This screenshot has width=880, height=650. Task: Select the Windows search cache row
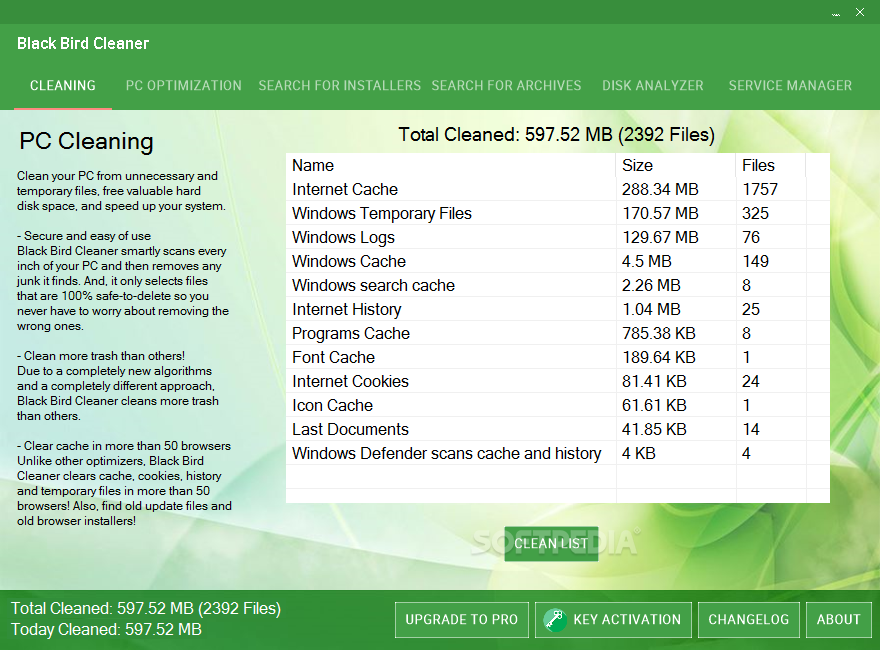(x=558, y=285)
